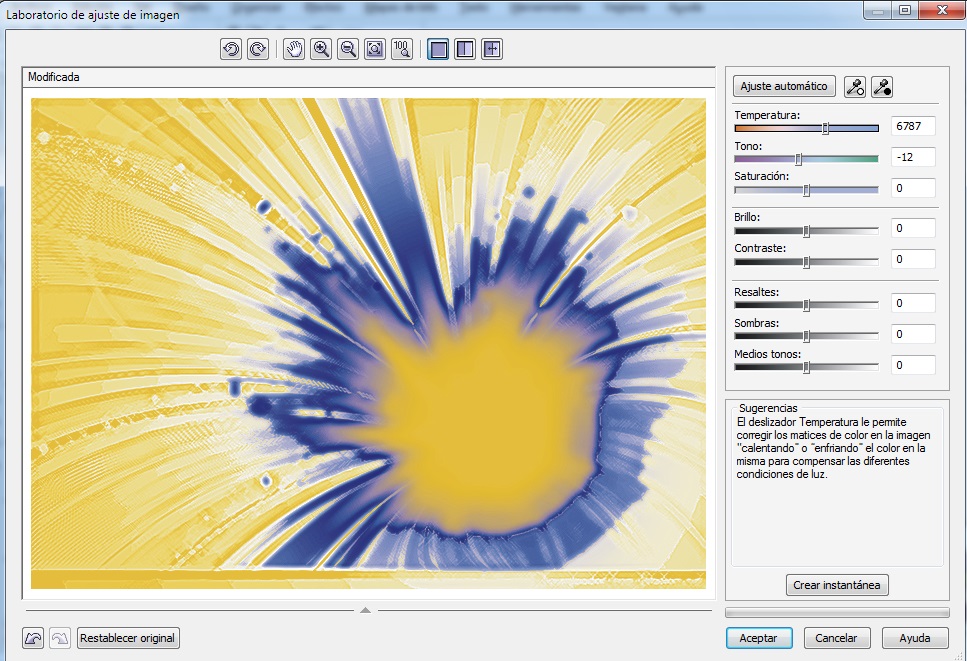The height and width of the screenshot is (661, 967).
Task: Click the fit image to window icon
Action: (x=375, y=49)
